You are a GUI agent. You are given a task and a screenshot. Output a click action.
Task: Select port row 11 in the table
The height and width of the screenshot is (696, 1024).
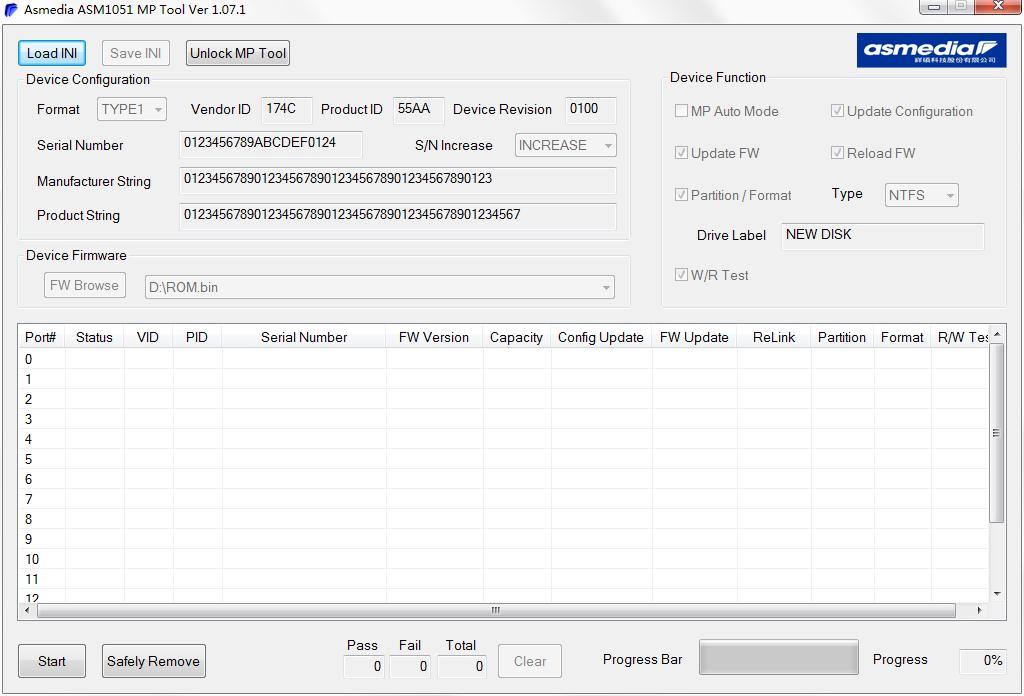point(503,579)
